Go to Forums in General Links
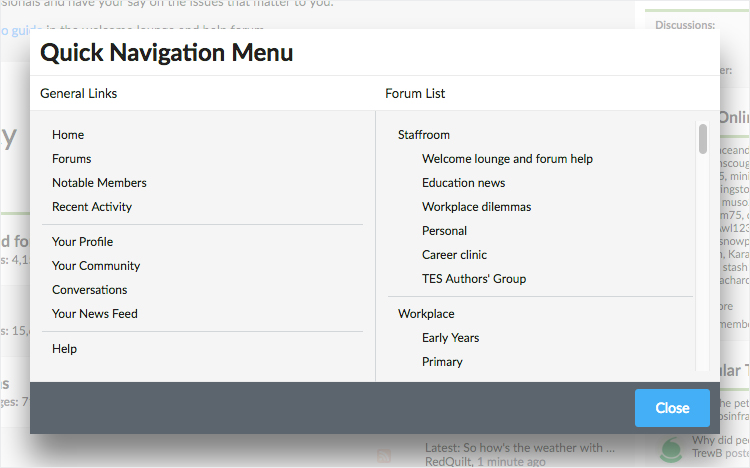The width and height of the screenshot is (750, 468). click(71, 159)
